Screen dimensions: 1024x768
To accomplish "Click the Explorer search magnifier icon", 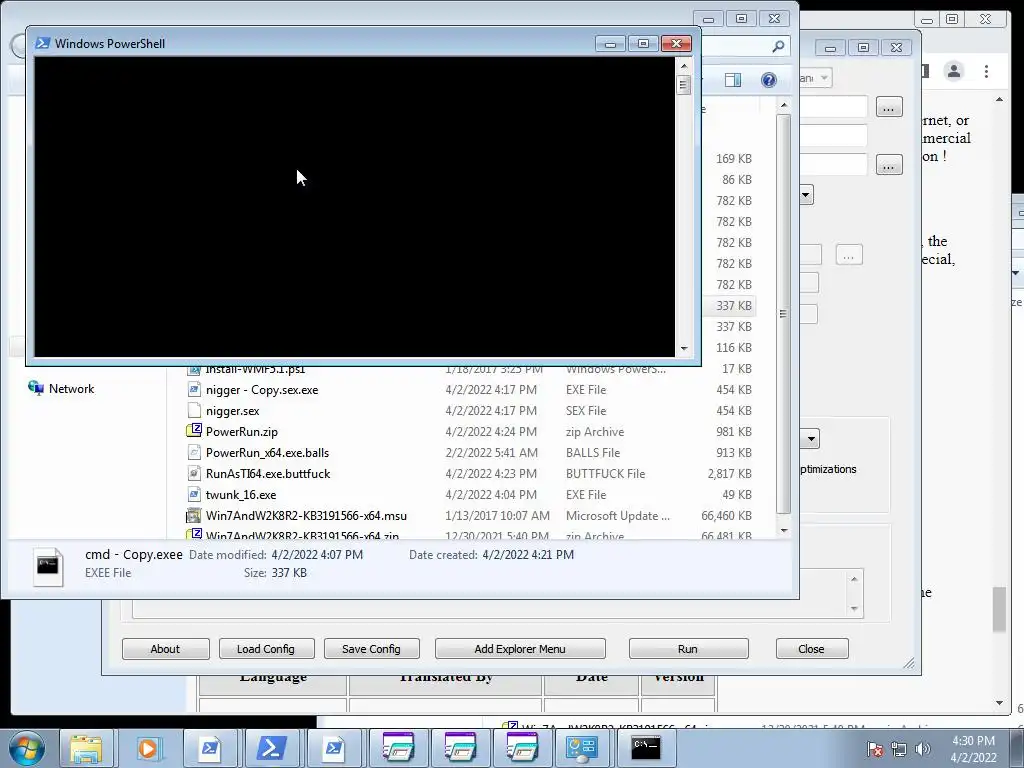I will pos(778,46).
